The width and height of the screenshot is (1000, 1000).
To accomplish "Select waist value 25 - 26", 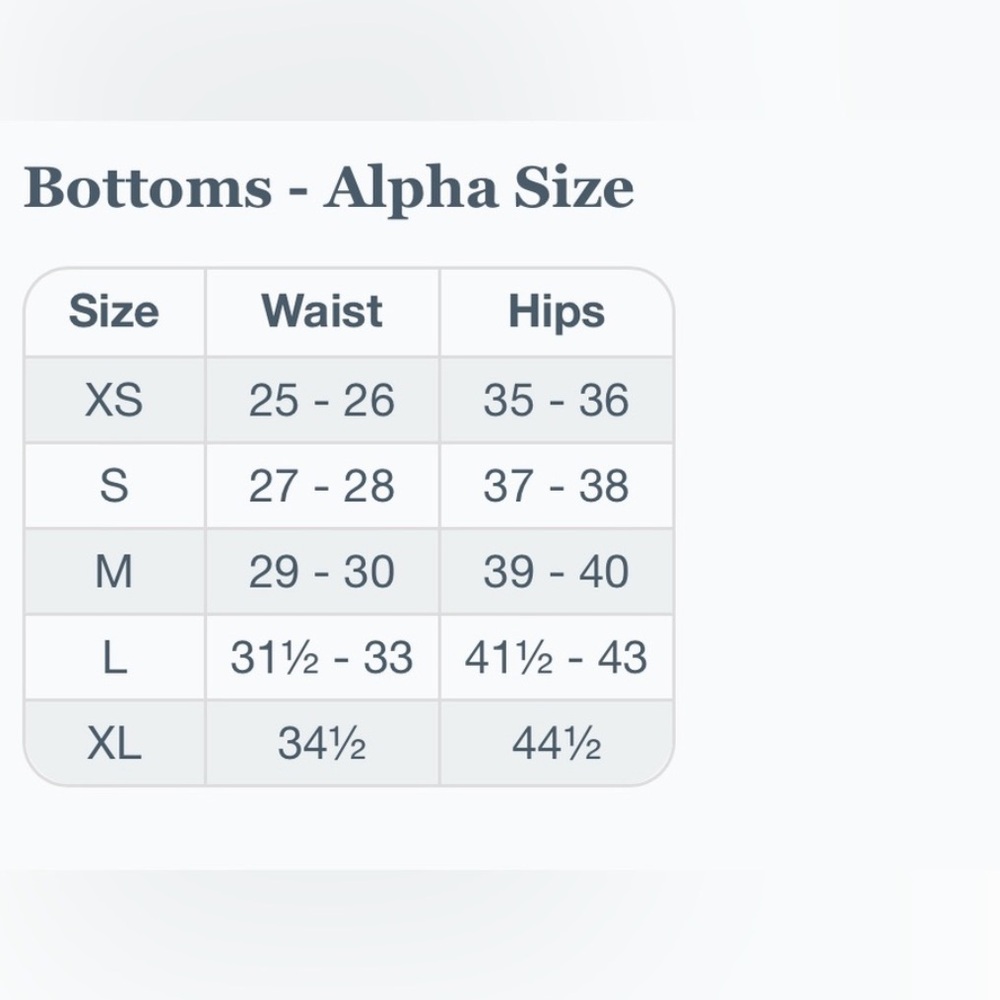I will coord(322,400).
